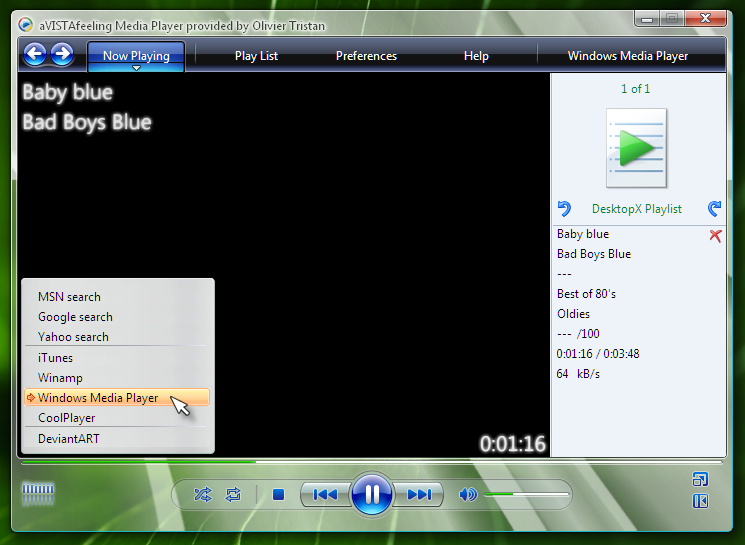The image size is (745, 545).
Task: Close the media player window
Action: click(706, 19)
